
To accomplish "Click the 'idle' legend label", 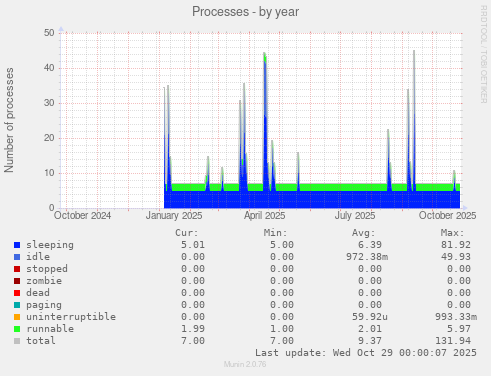I will tap(38, 257).
